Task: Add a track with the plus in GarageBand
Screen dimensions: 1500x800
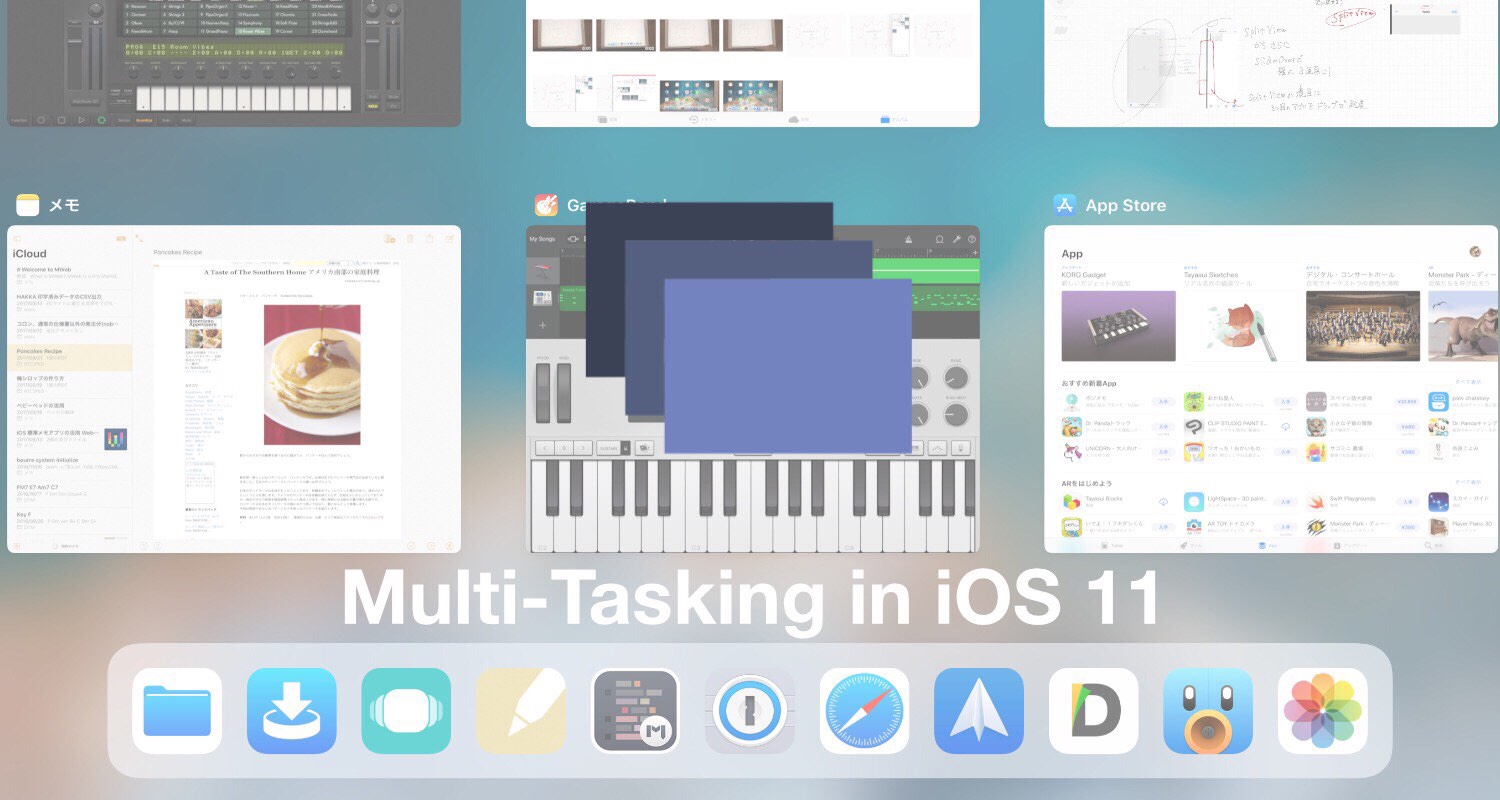Action: 543,325
